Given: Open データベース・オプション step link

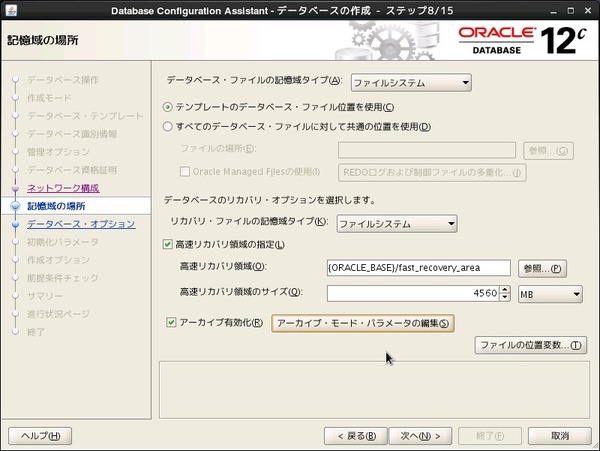Looking at the screenshot, I should pos(81,224).
